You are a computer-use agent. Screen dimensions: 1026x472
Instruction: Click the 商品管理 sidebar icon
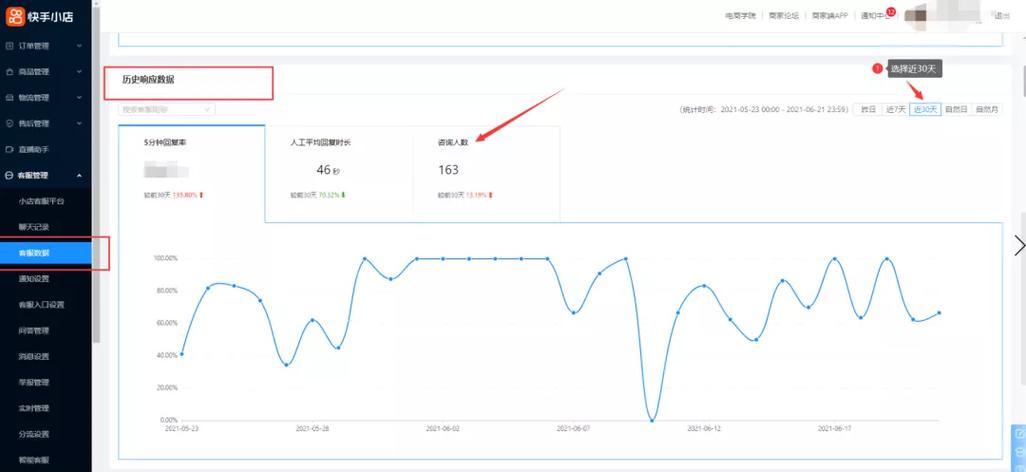click(x=9, y=72)
